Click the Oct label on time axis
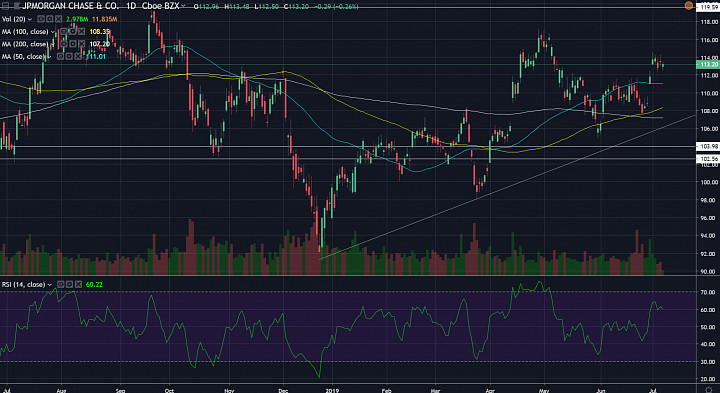 coord(169,390)
